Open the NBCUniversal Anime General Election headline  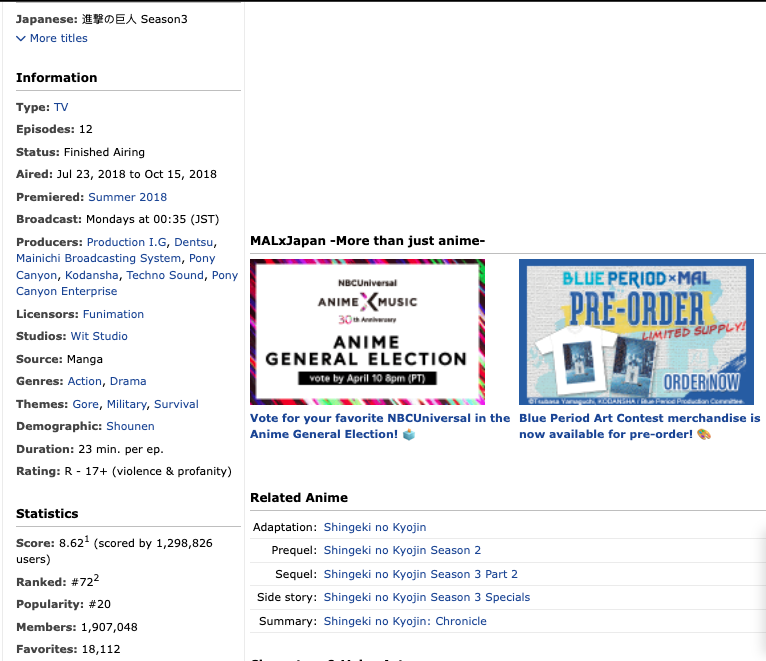(x=380, y=426)
